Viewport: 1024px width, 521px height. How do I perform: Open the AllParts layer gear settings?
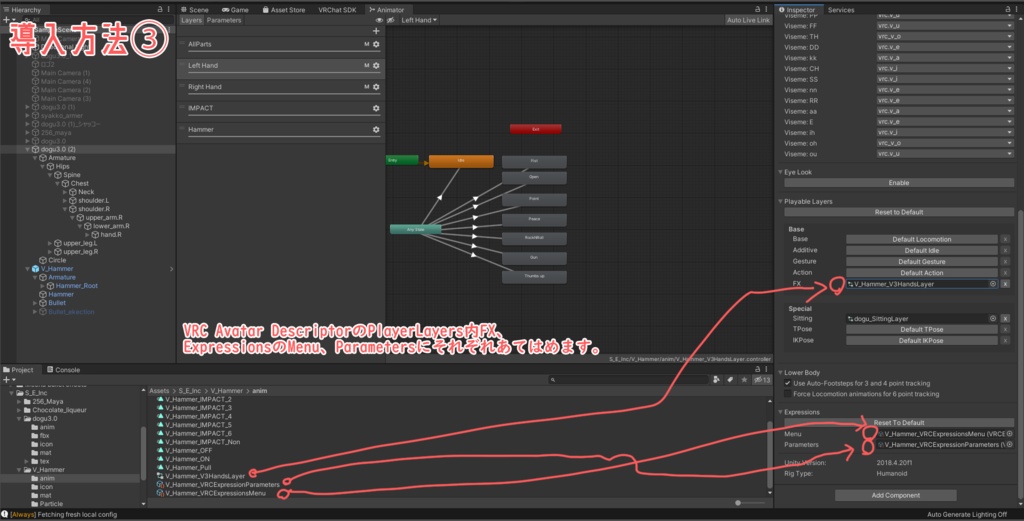pyautogui.click(x=376, y=44)
